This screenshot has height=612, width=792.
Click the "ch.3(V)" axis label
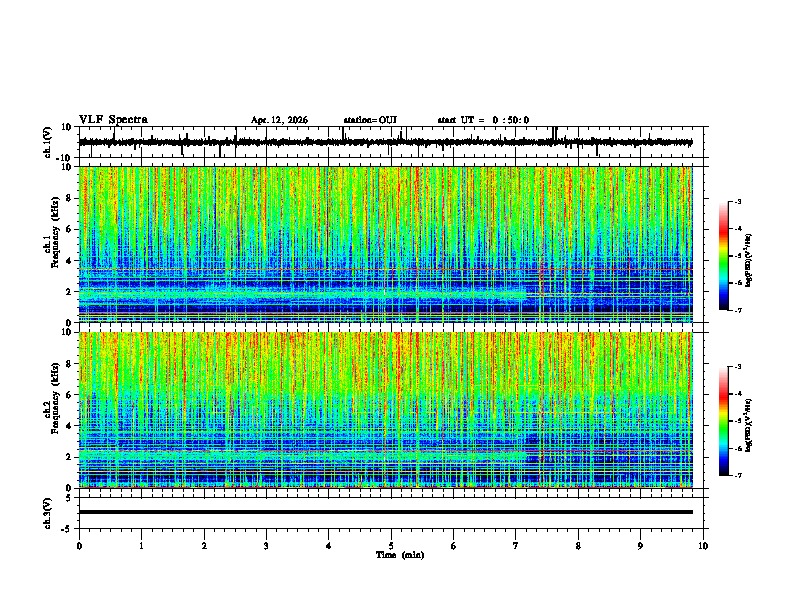point(47,513)
